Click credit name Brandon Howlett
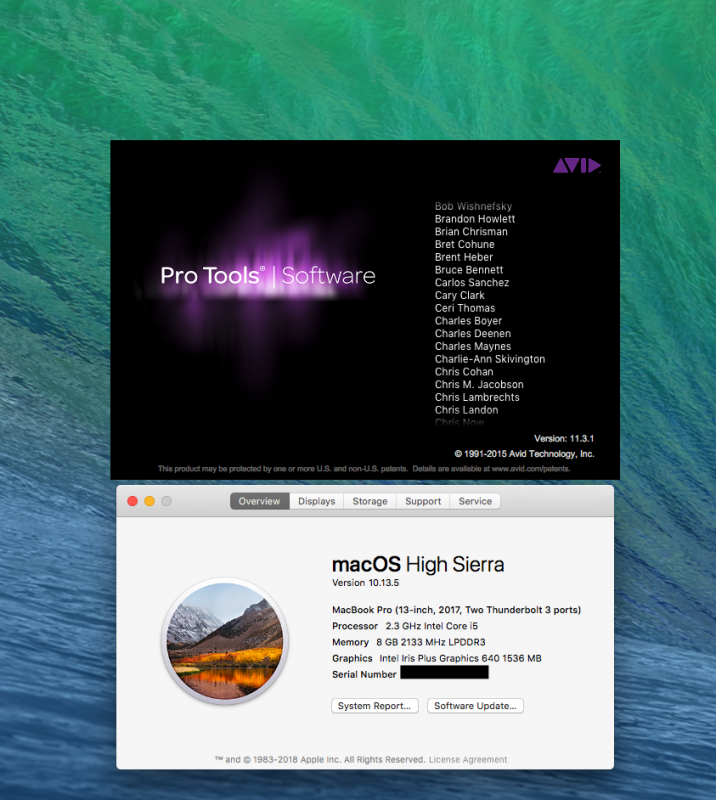716x800 pixels. (x=475, y=219)
